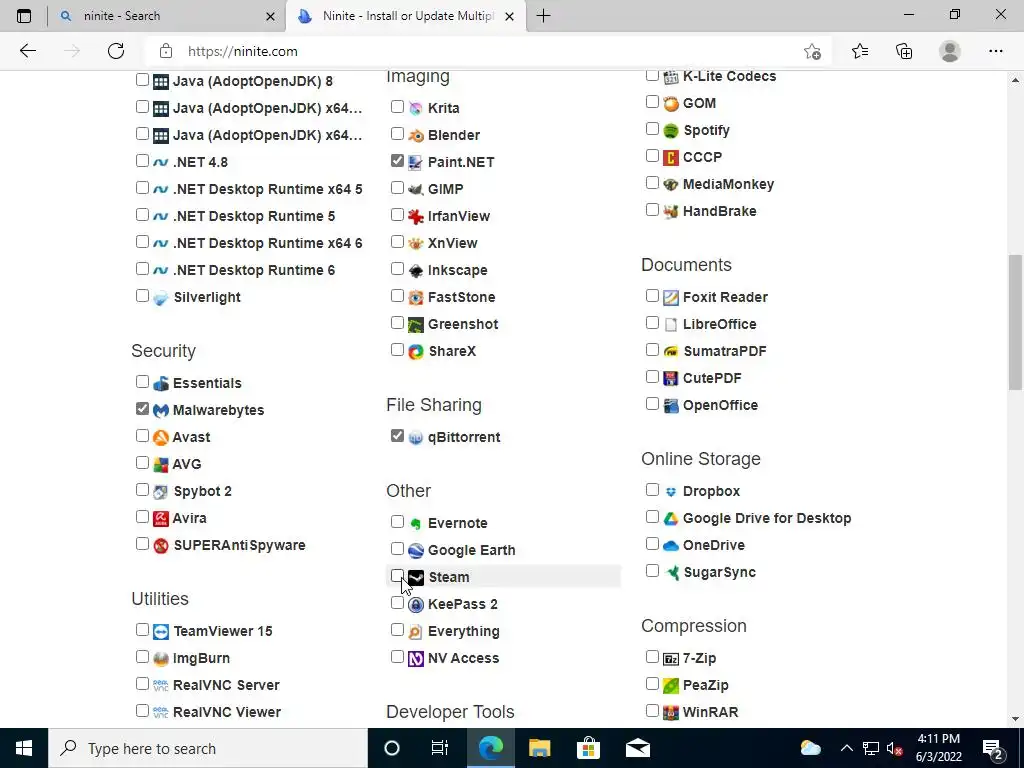Check the MediaMonkey checkbox
1024x768 pixels.
[652, 183]
